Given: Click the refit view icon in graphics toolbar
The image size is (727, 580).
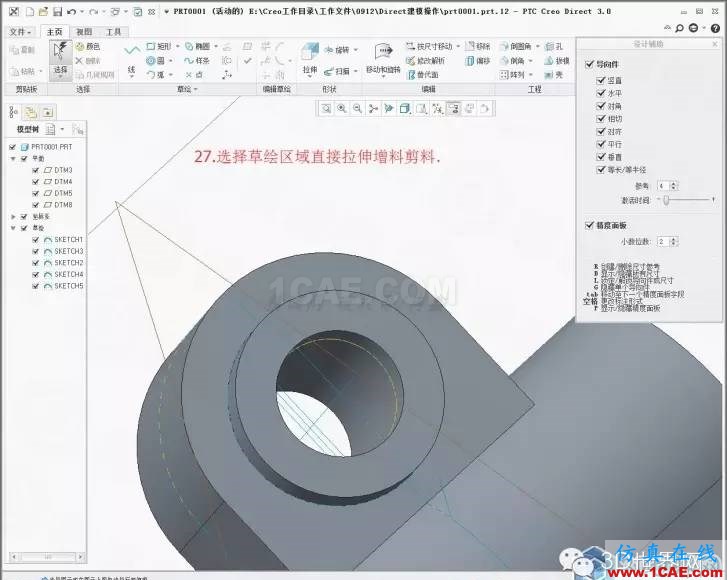Looking at the screenshot, I should click(326, 108).
